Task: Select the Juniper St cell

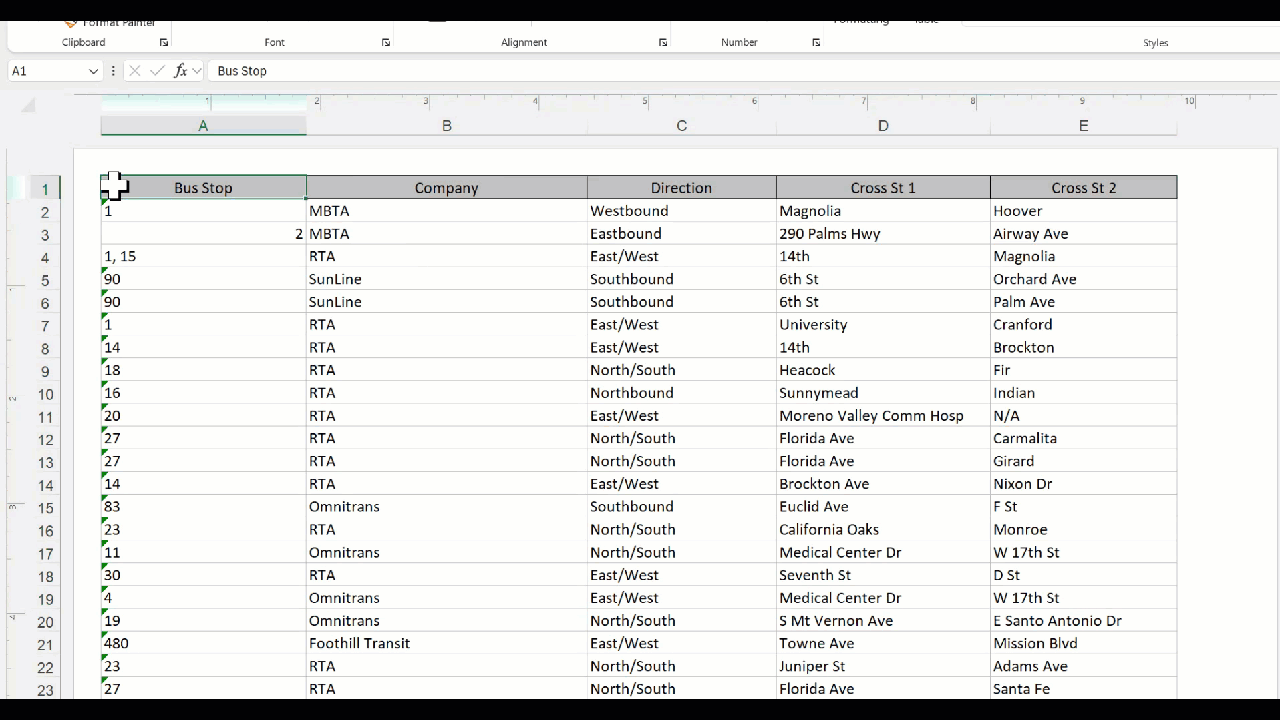Action: (x=883, y=667)
